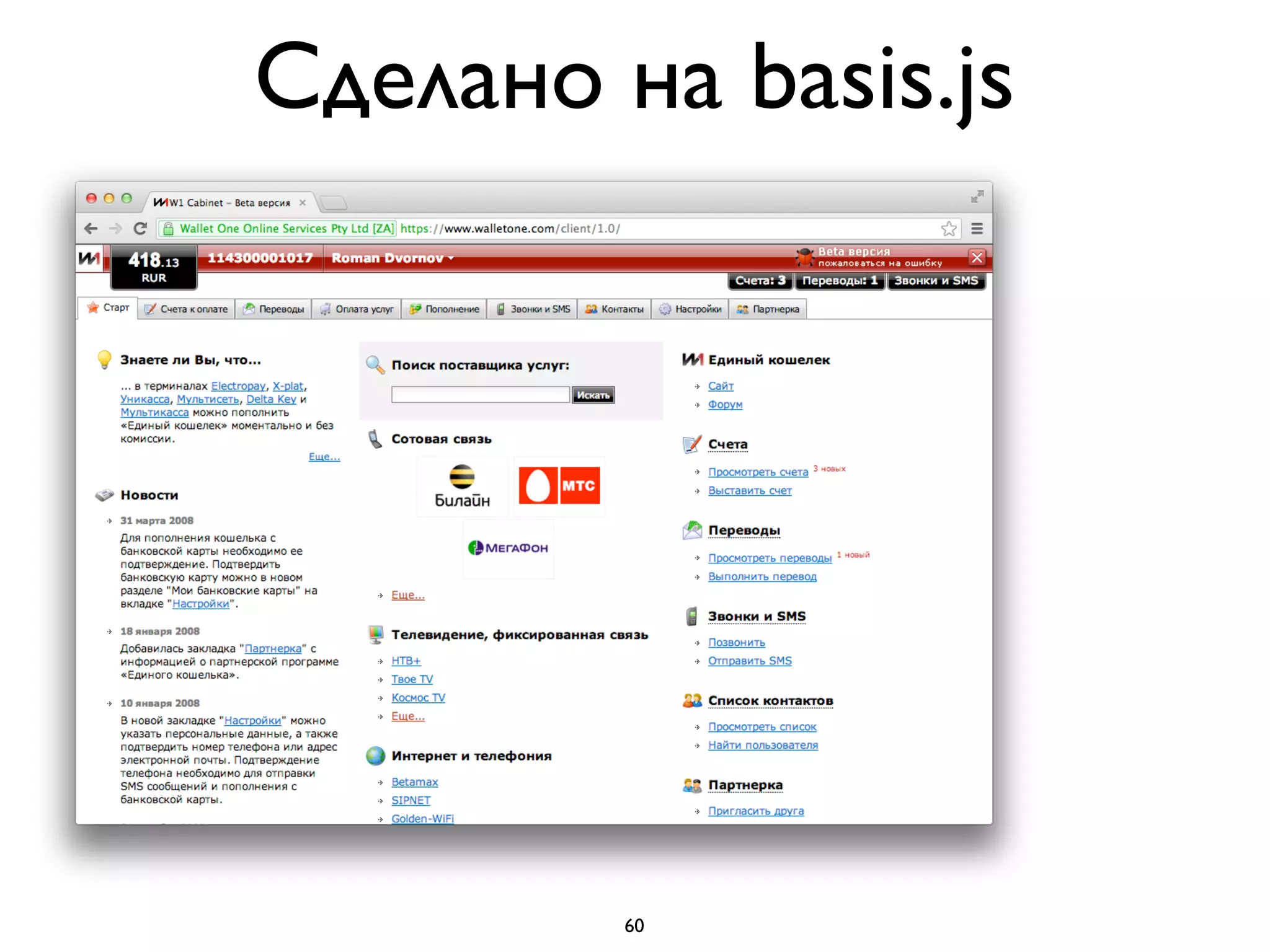This screenshot has height=952, width=1270.
Task: Open a new tab with the blank tab button
Action: pos(334,203)
